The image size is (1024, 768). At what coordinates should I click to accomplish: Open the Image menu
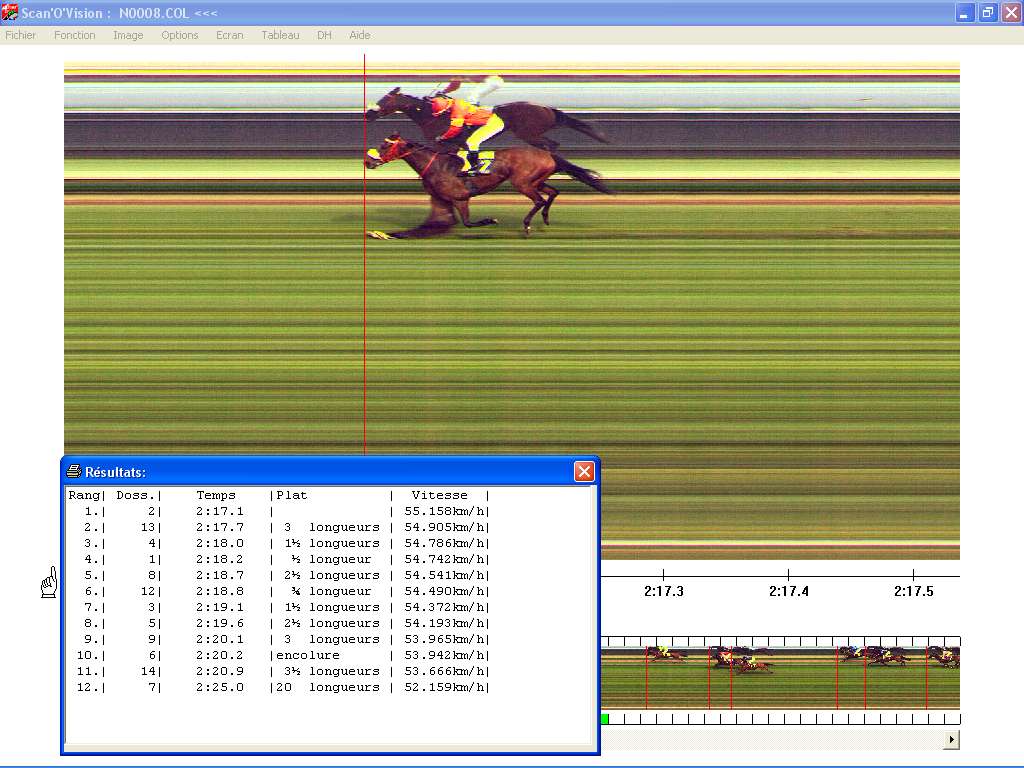(x=128, y=35)
